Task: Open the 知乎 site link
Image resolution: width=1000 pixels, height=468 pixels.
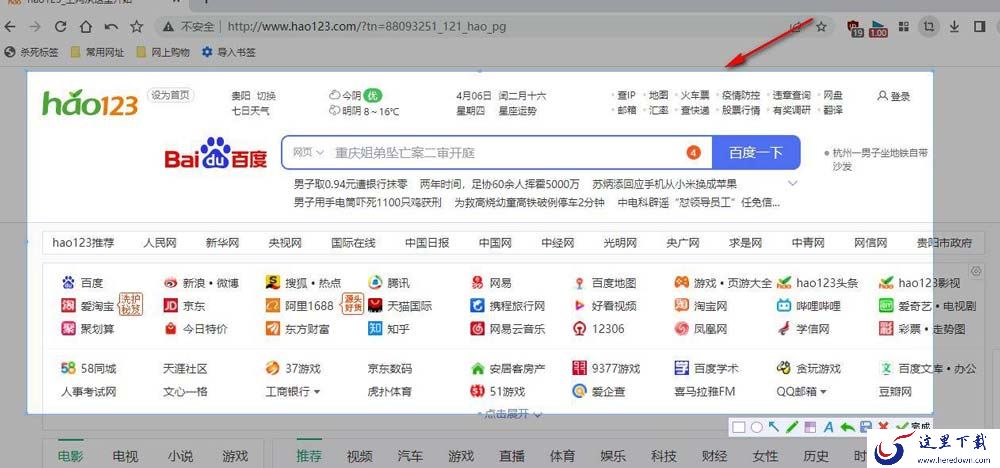Action: (x=389, y=329)
